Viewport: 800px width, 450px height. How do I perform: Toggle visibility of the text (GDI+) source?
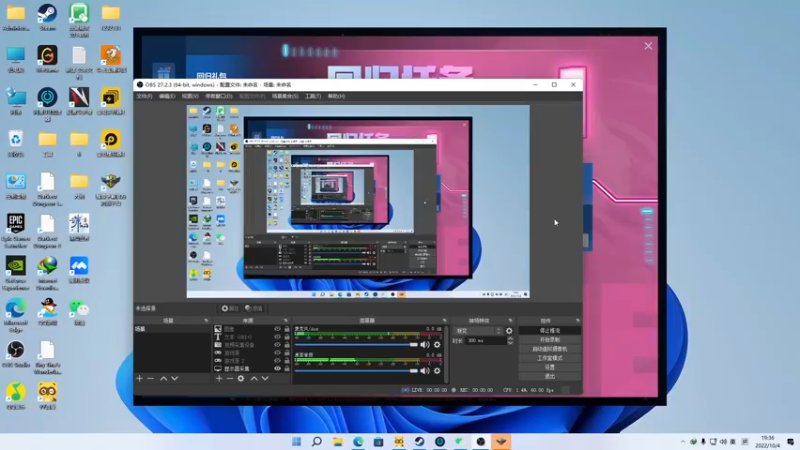(277, 337)
